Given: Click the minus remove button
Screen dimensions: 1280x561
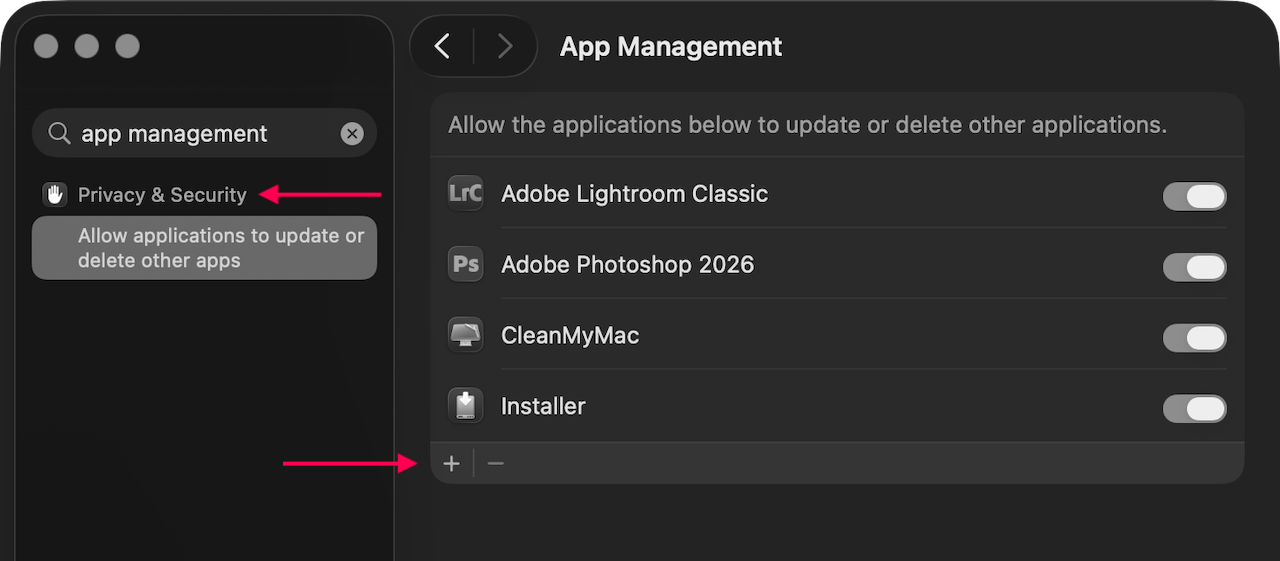Looking at the screenshot, I should click(x=496, y=464).
